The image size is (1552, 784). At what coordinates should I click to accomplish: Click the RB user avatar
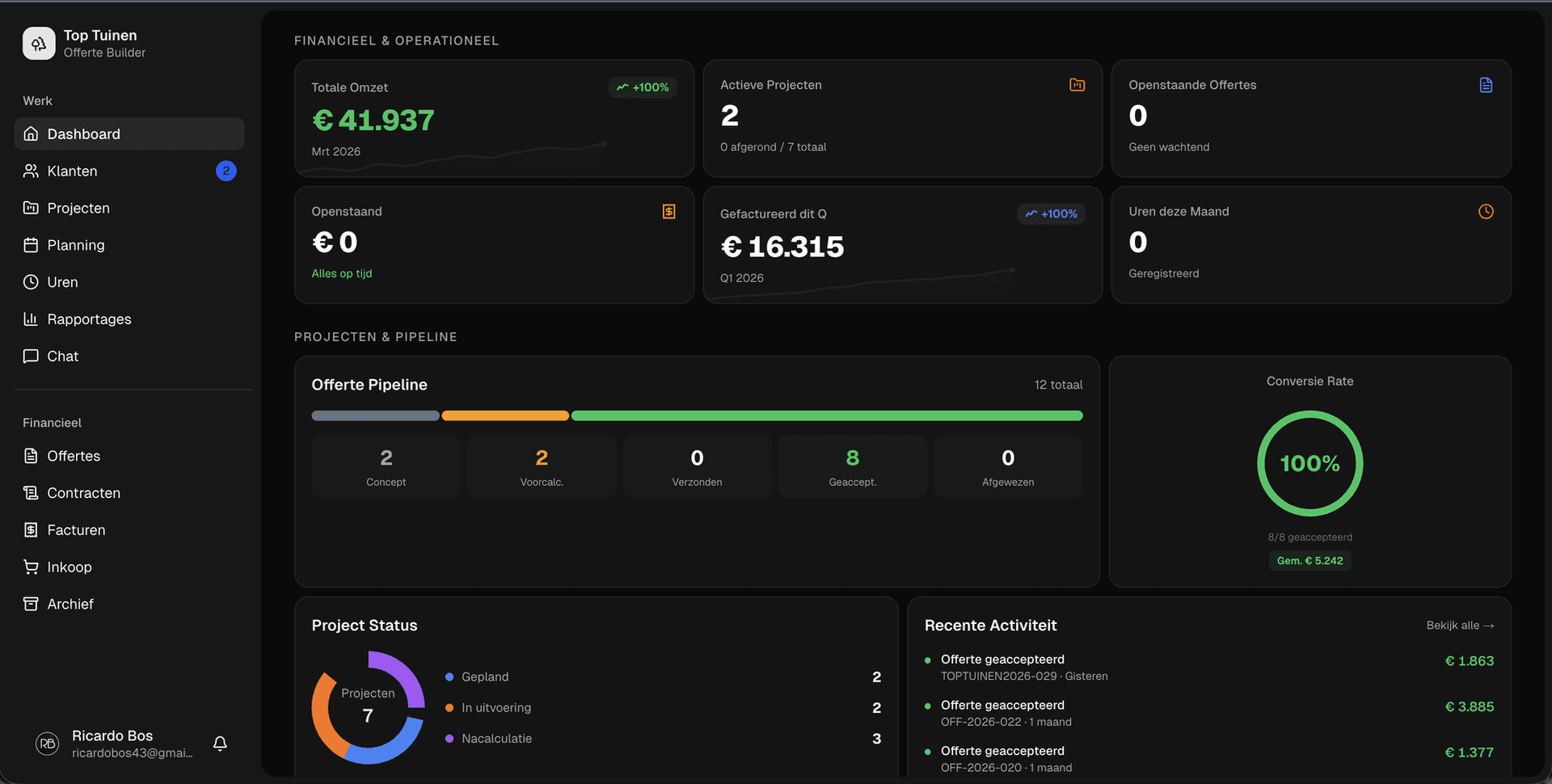click(x=48, y=744)
